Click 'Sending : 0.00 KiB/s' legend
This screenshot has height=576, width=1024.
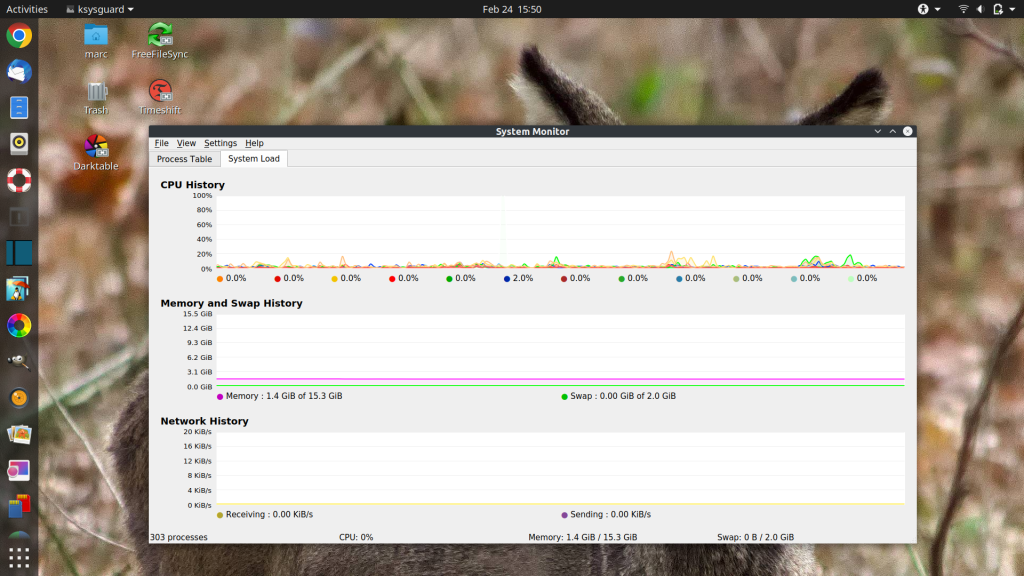click(x=611, y=514)
